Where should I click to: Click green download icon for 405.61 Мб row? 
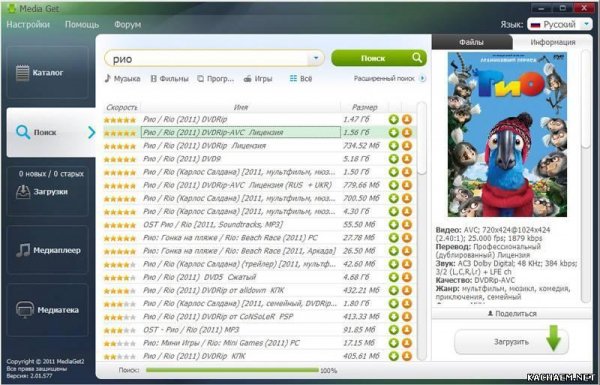tap(394, 356)
